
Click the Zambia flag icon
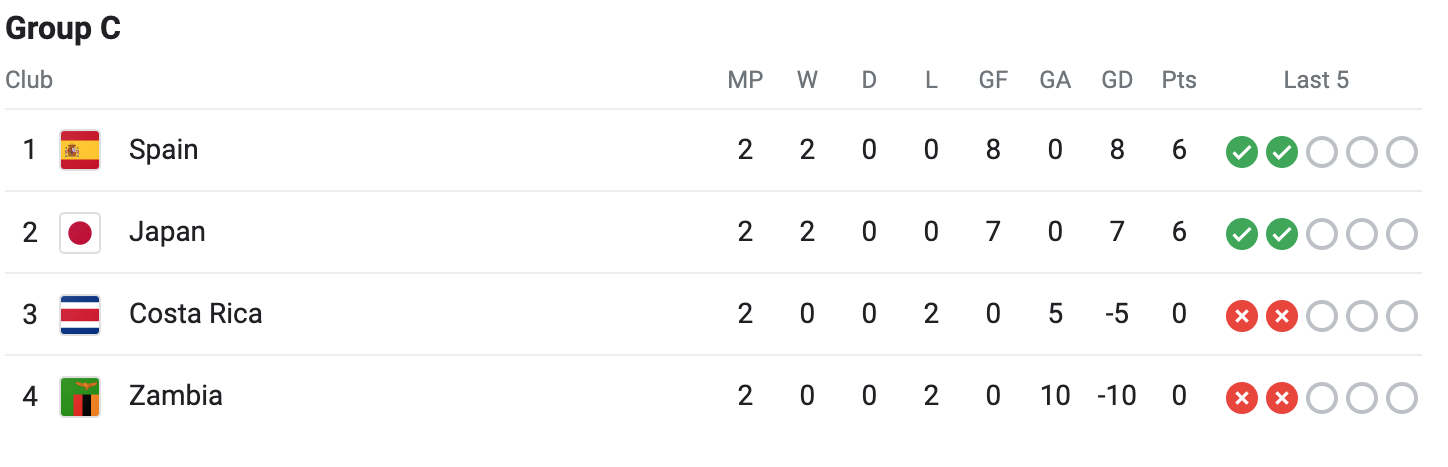[79, 397]
